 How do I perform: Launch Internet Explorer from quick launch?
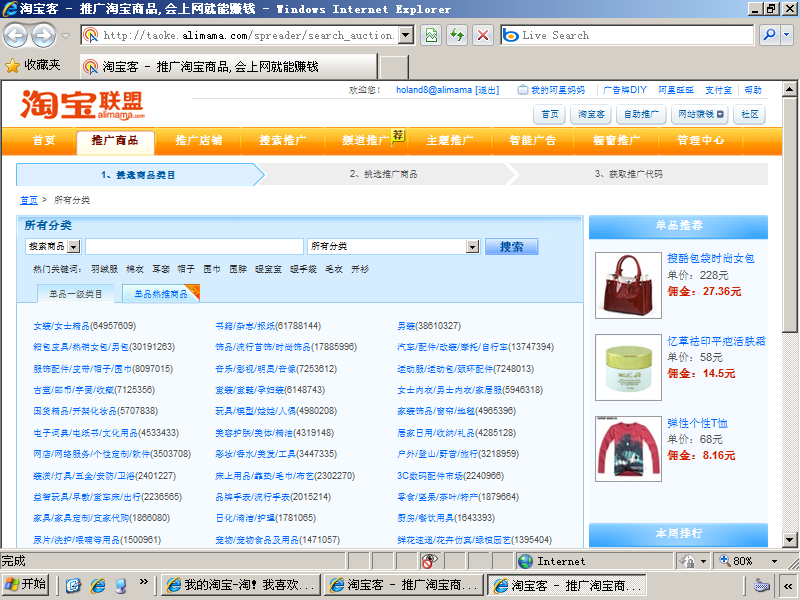click(97, 585)
